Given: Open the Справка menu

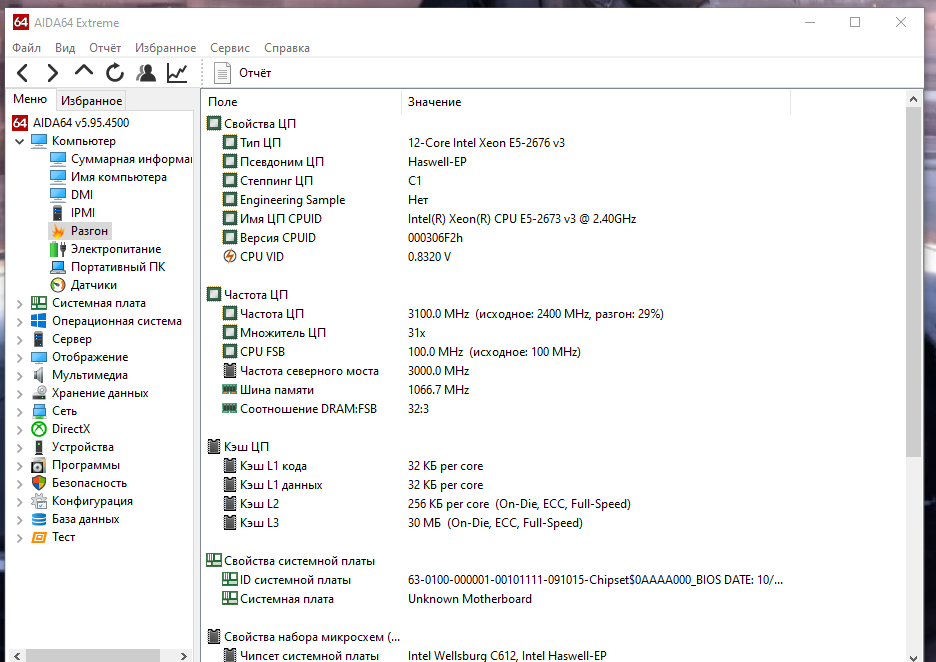Looking at the screenshot, I should point(287,48).
